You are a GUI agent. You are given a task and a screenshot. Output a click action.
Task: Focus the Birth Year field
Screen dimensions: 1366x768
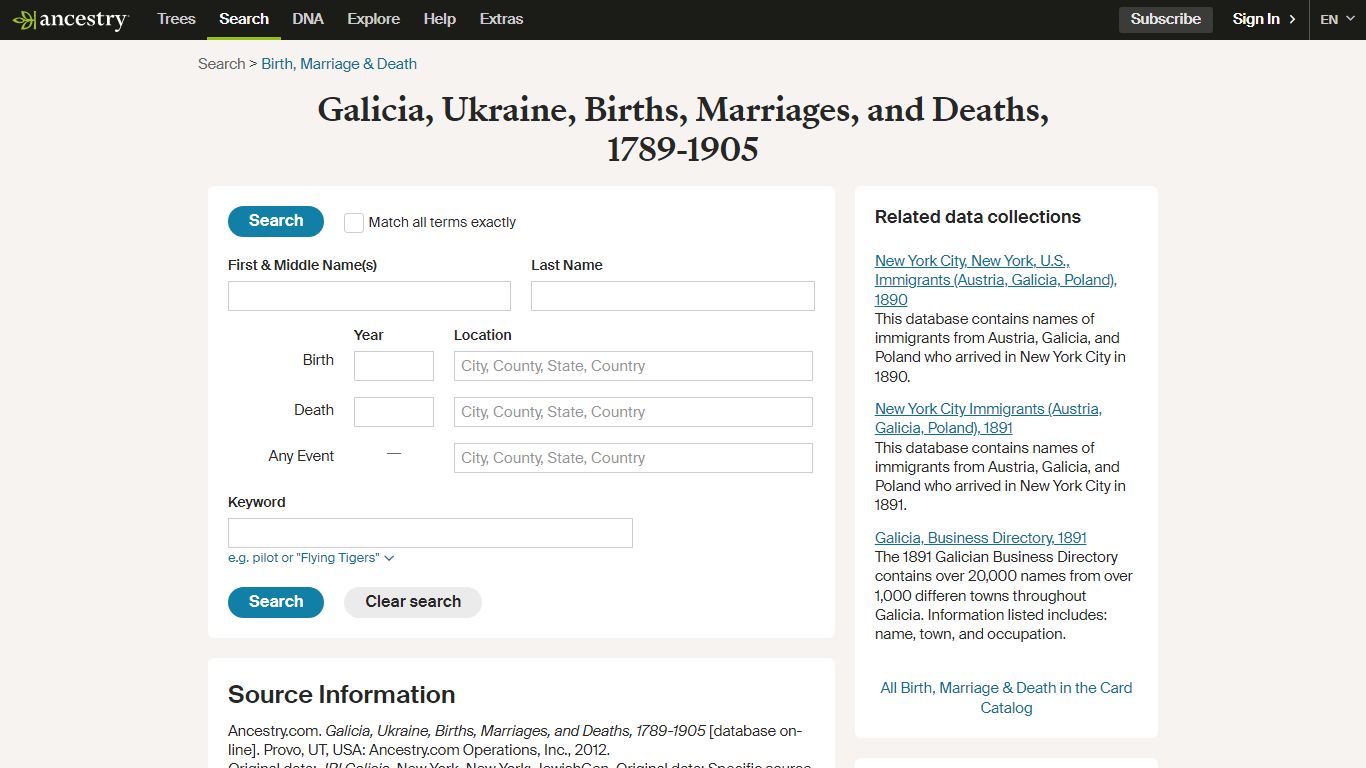(x=394, y=366)
